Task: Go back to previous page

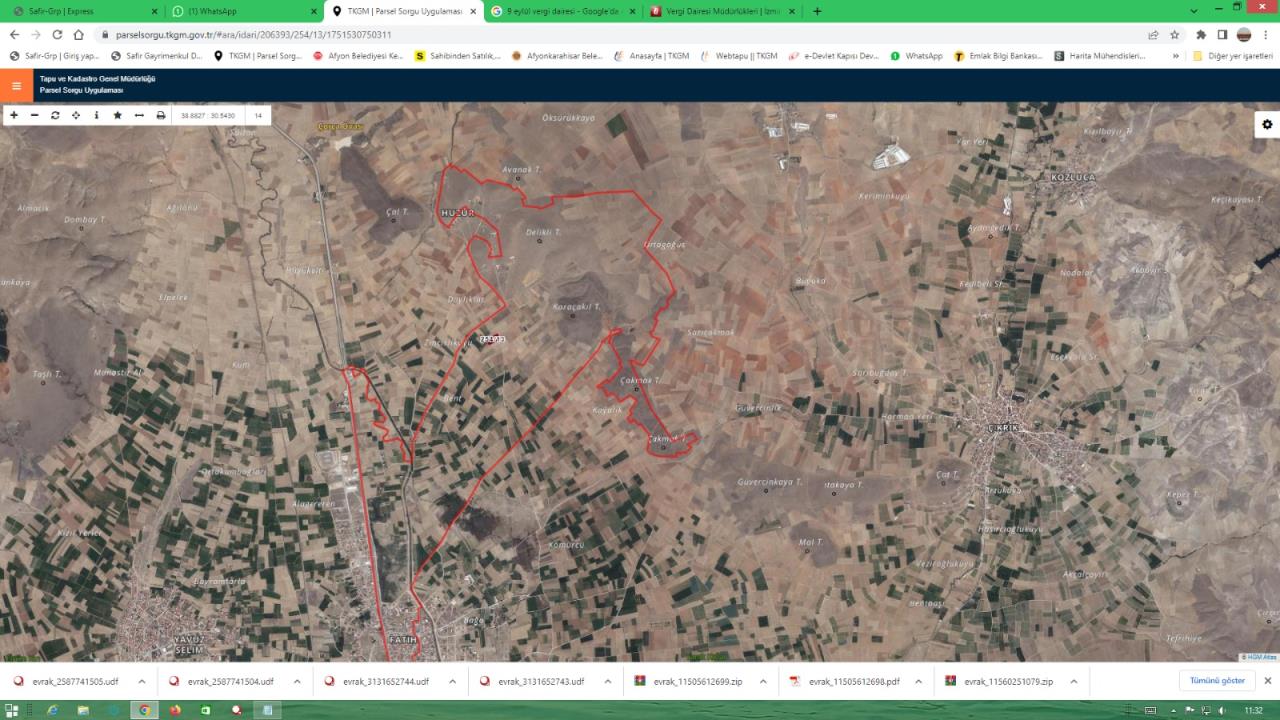Action: [14, 34]
